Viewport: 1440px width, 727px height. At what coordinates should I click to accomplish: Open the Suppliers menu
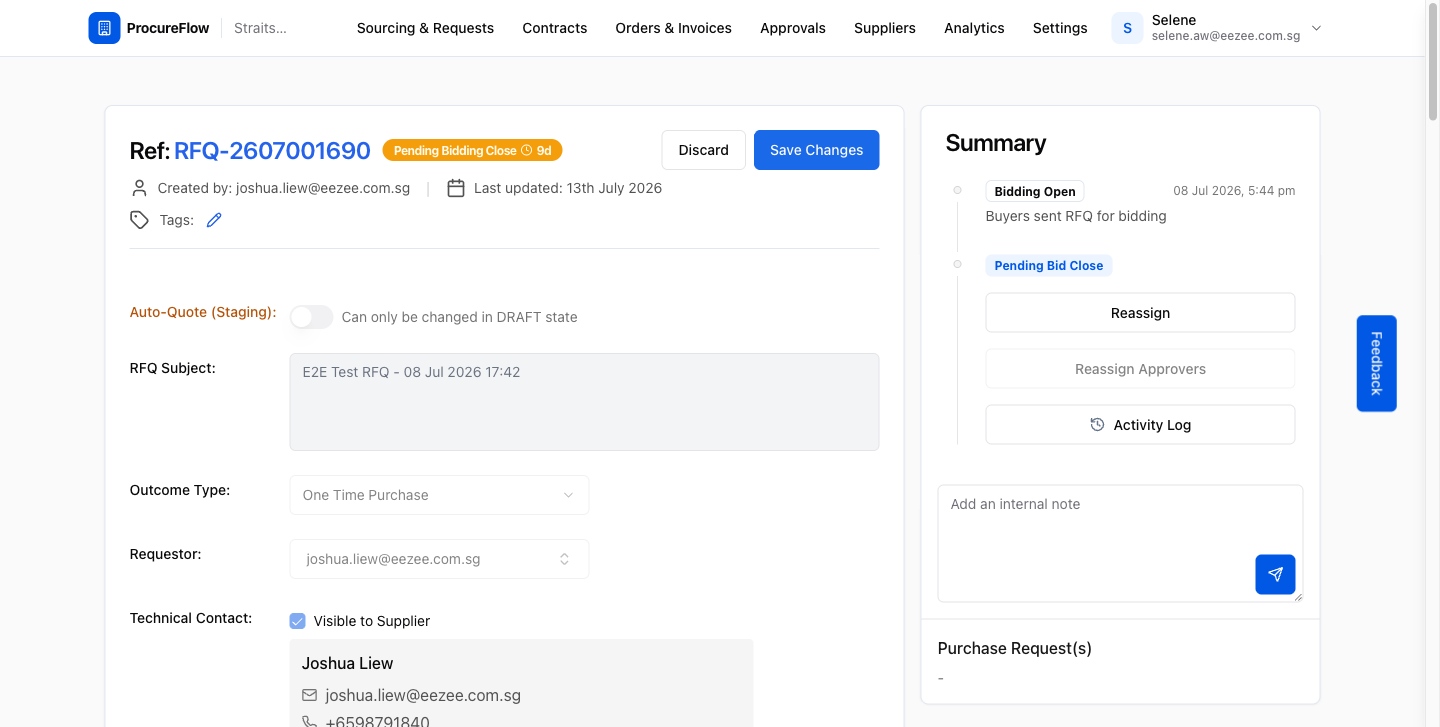[885, 28]
